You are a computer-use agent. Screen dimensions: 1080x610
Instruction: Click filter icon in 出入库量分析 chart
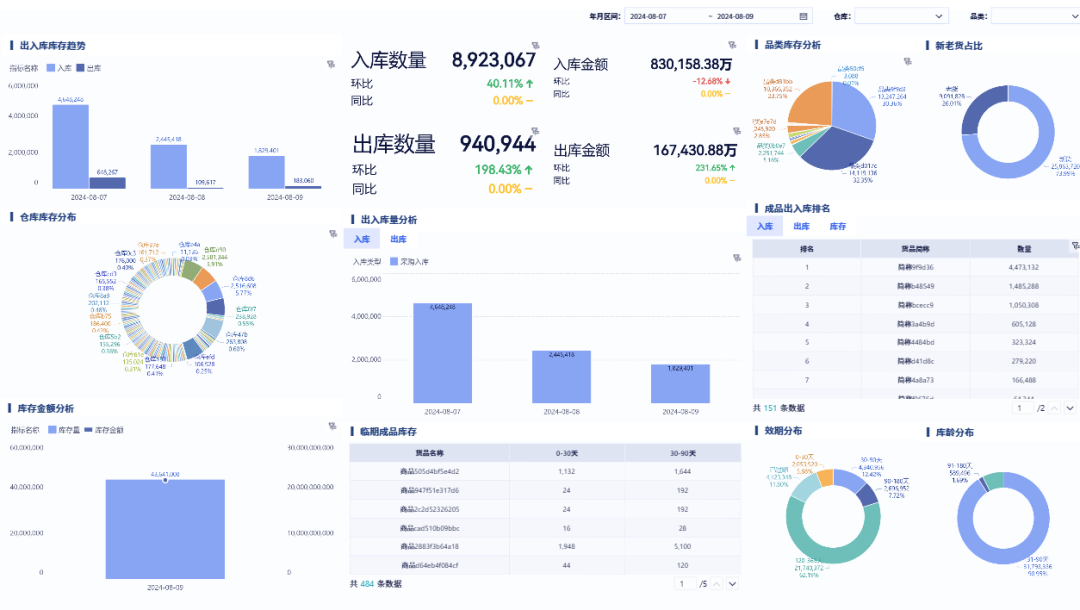pyautogui.click(x=736, y=258)
